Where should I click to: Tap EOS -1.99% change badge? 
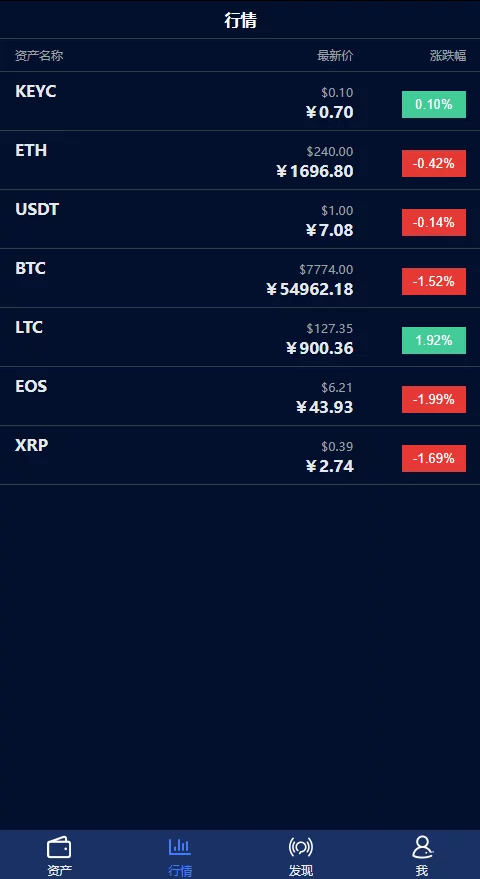tap(433, 399)
